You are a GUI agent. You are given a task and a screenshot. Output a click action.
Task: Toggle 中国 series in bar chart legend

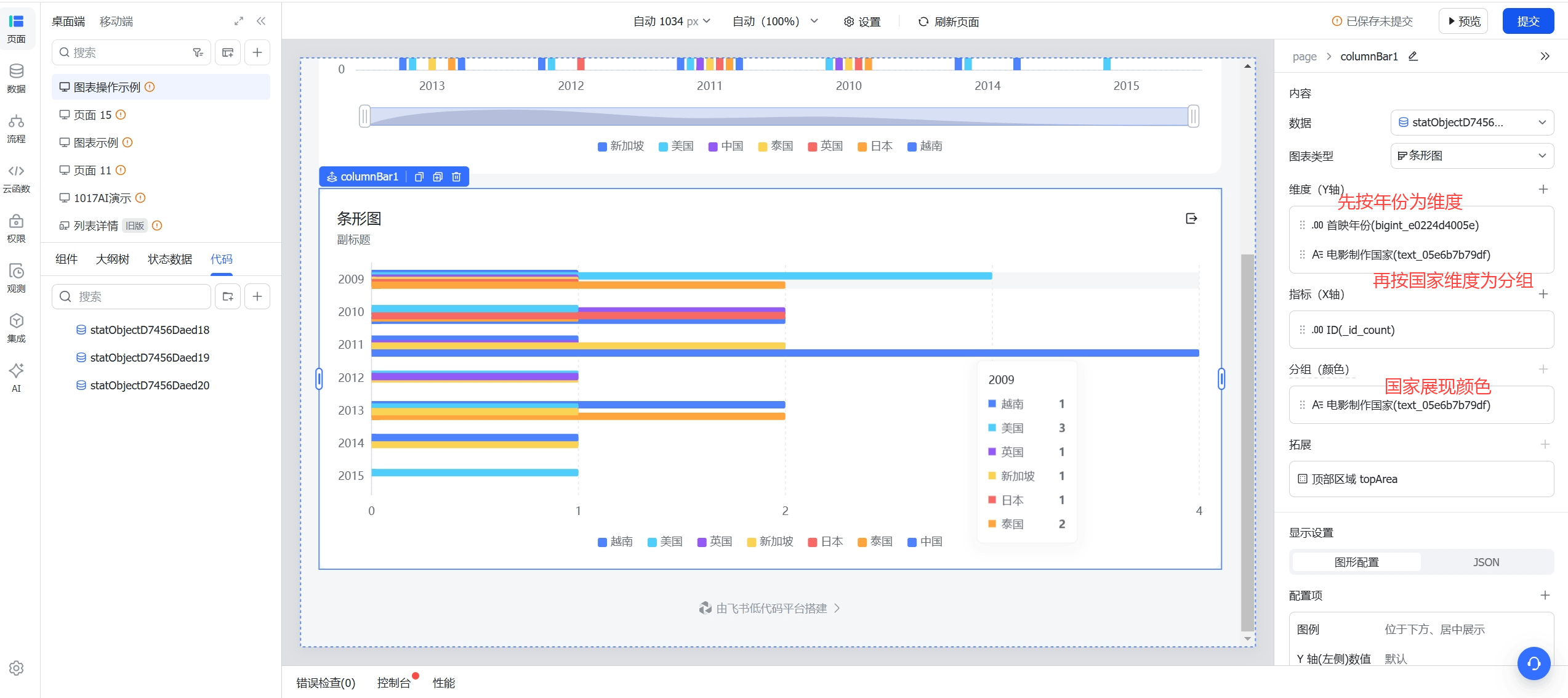[x=925, y=542]
